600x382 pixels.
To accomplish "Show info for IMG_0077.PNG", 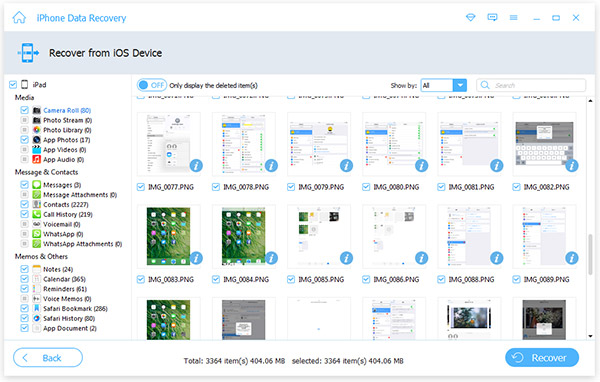I will [x=196, y=166].
